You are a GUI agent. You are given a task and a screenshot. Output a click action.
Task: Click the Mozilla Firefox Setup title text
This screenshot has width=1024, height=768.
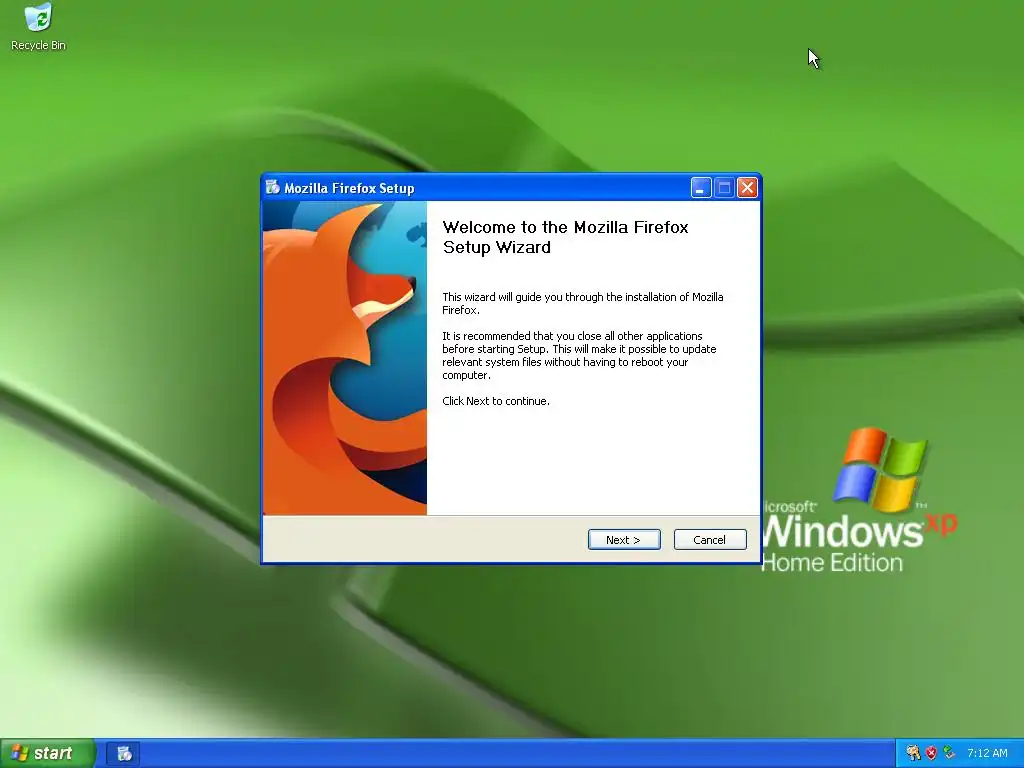pos(349,188)
